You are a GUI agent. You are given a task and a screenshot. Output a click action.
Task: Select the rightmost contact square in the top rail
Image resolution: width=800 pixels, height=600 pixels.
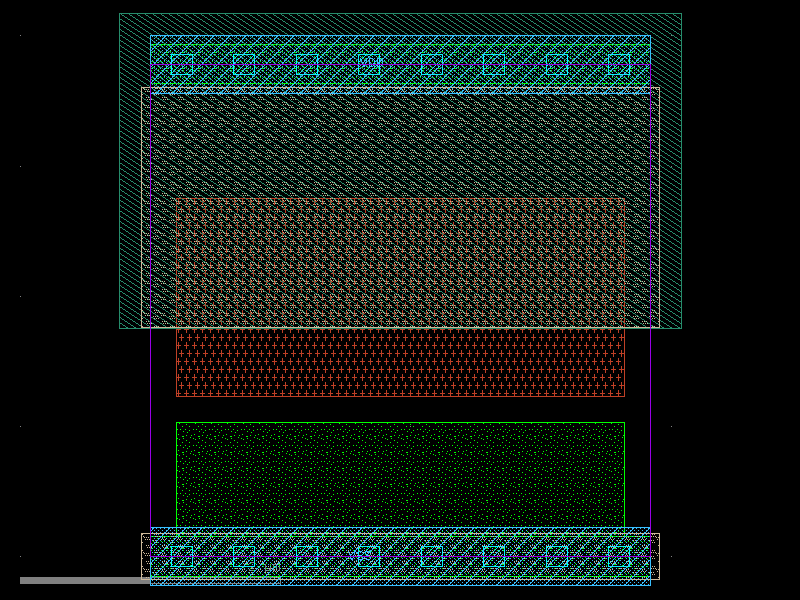619,65
